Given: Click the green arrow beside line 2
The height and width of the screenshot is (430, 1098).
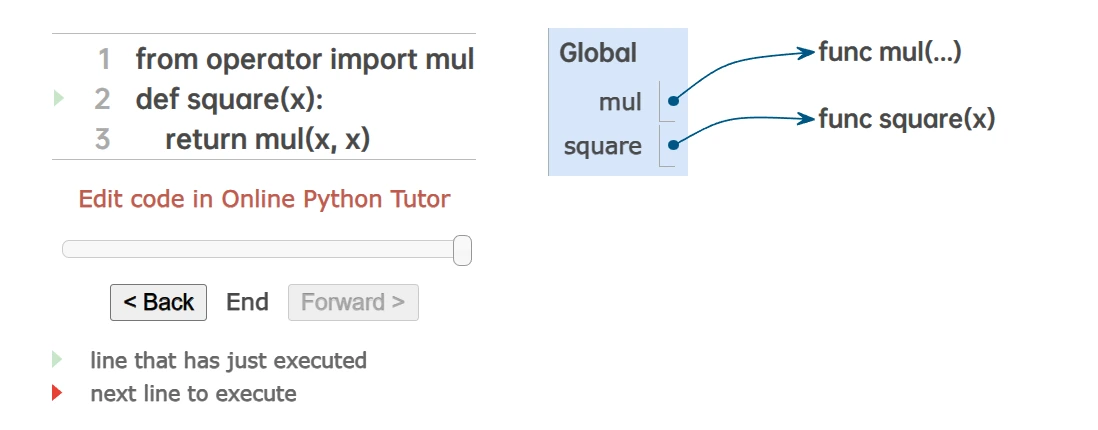Looking at the screenshot, I should click(x=58, y=98).
